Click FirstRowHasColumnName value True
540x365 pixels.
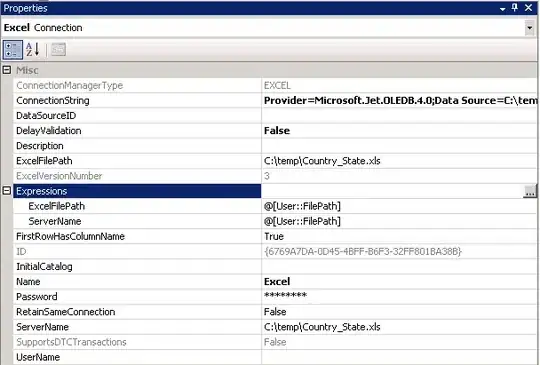click(274, 237)
